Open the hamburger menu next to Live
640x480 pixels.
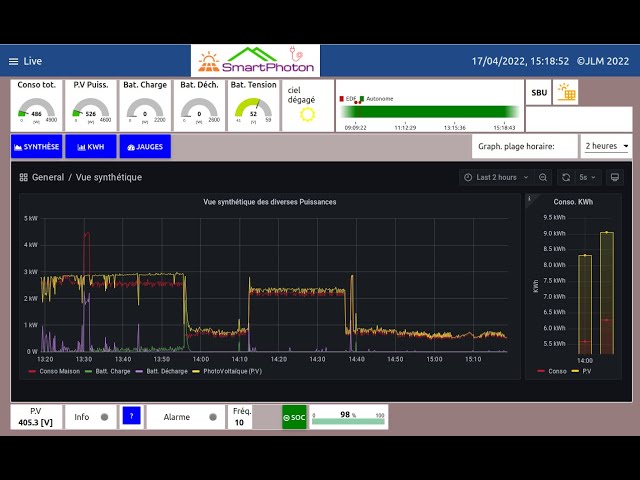pyautogui.click(x=14, y=61)
